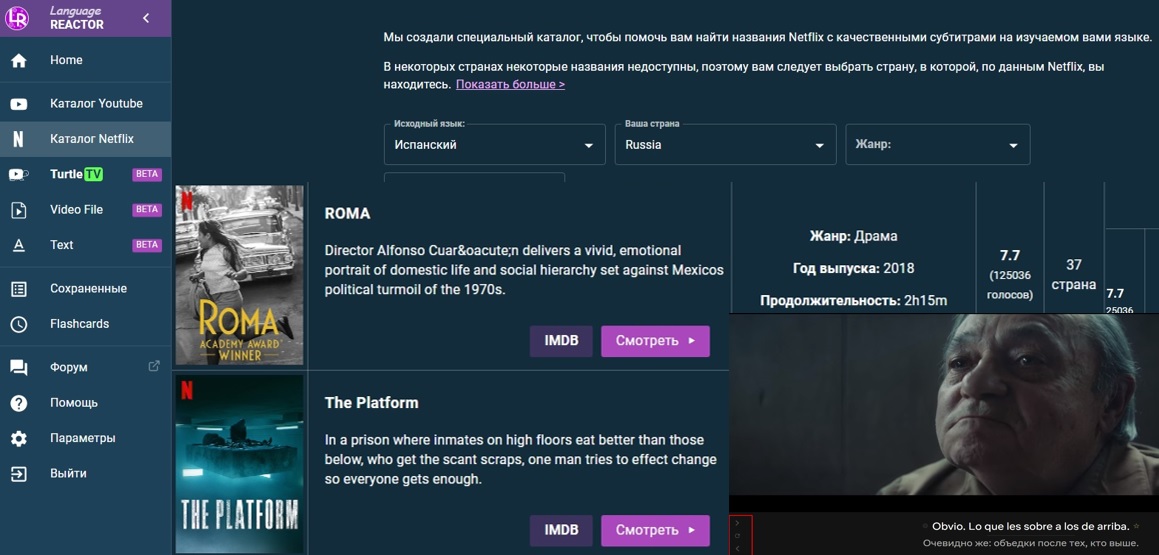Select Выйти to log out
The width and height of the screenshot is (1159, 555).
[x=86, y=474]
